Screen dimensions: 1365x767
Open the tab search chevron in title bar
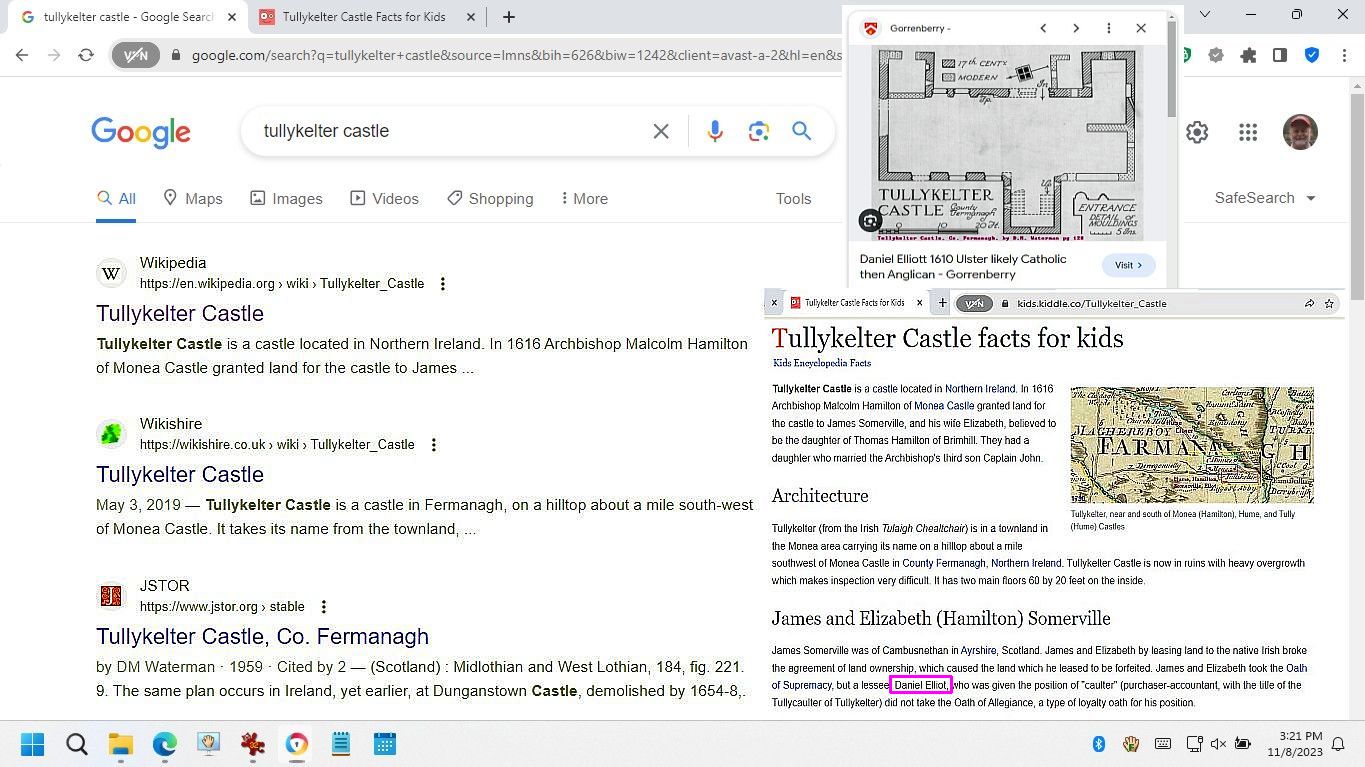[x=1204, y=14]
